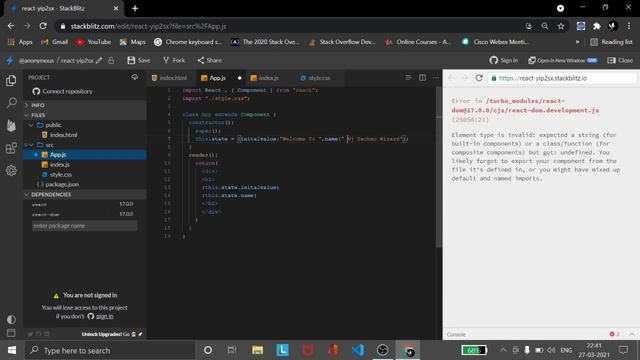This screenshot has height=360, width=640.
Task: Click the enter package name field
Action: (x=84, y=226)
